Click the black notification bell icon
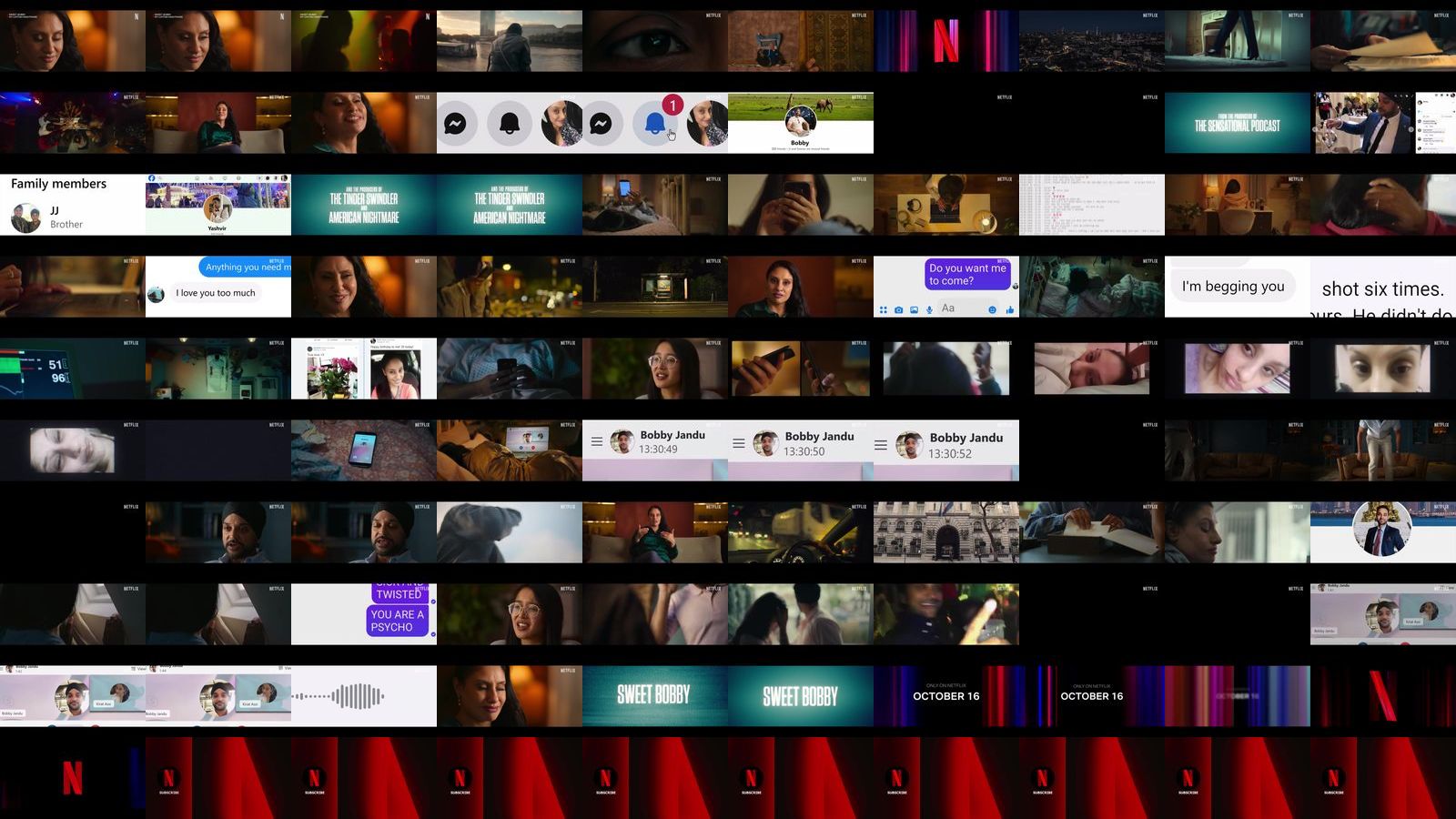 510,123
